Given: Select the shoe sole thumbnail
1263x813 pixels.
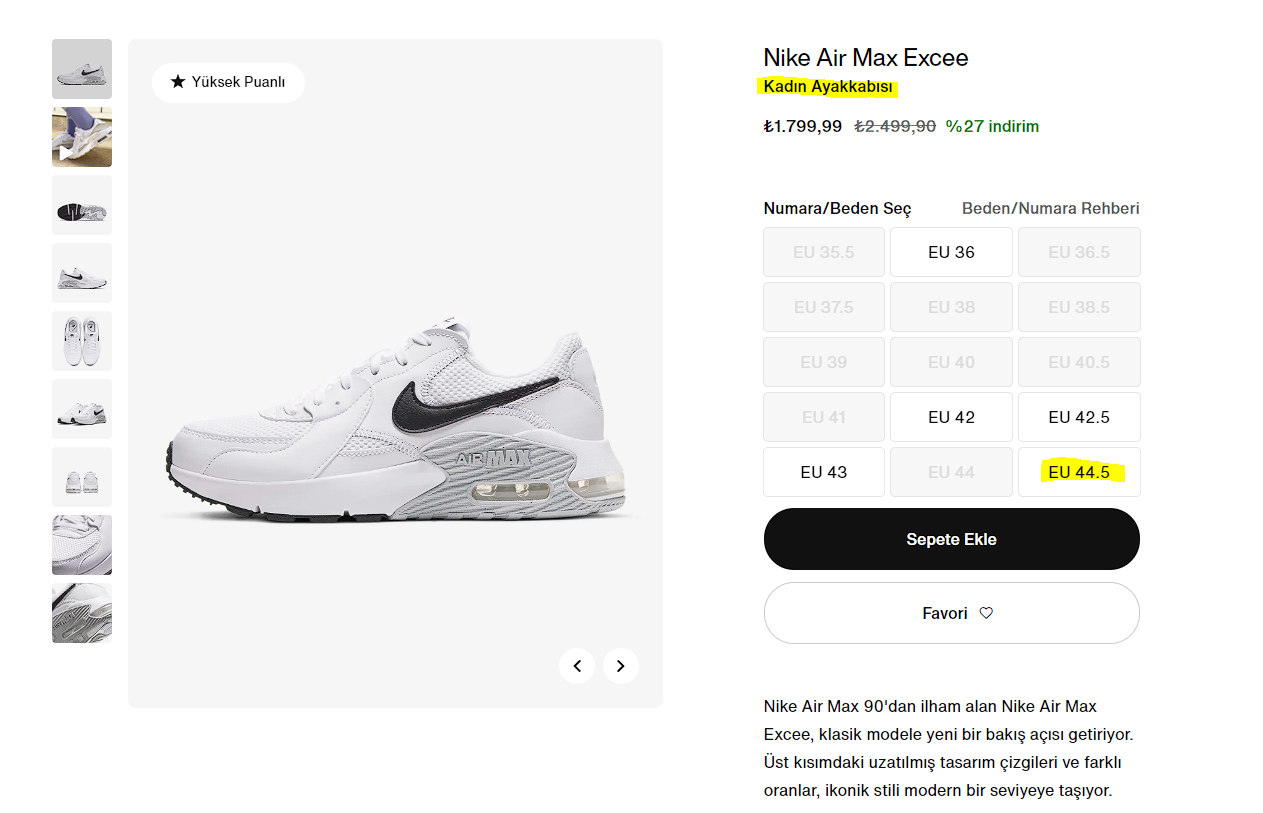Looking at the screenshot, I should 82,205.
